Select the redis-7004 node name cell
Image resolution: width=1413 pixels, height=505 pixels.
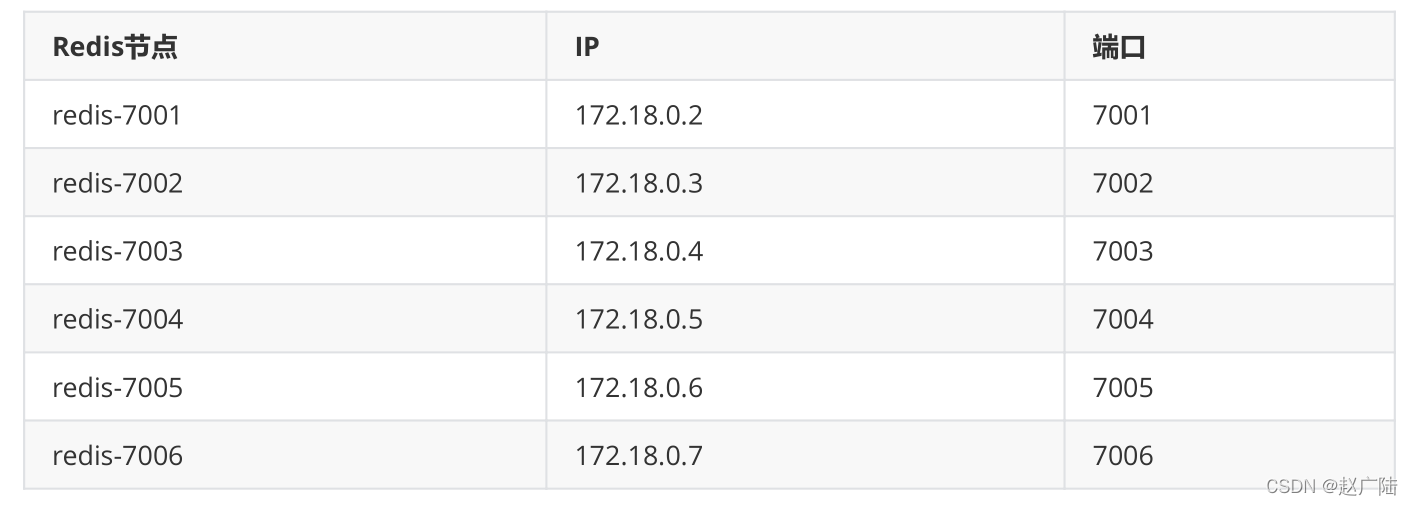click(117, 319)
